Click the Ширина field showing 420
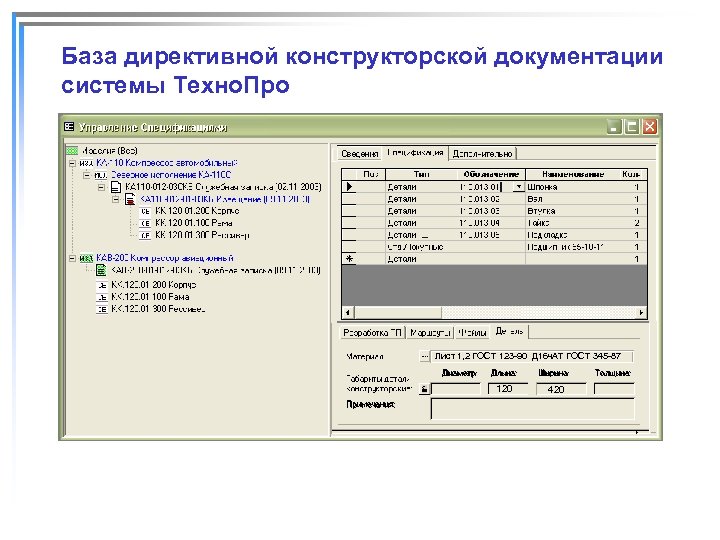The width and height of the screenshot is (720, 540). pos(561,389)
